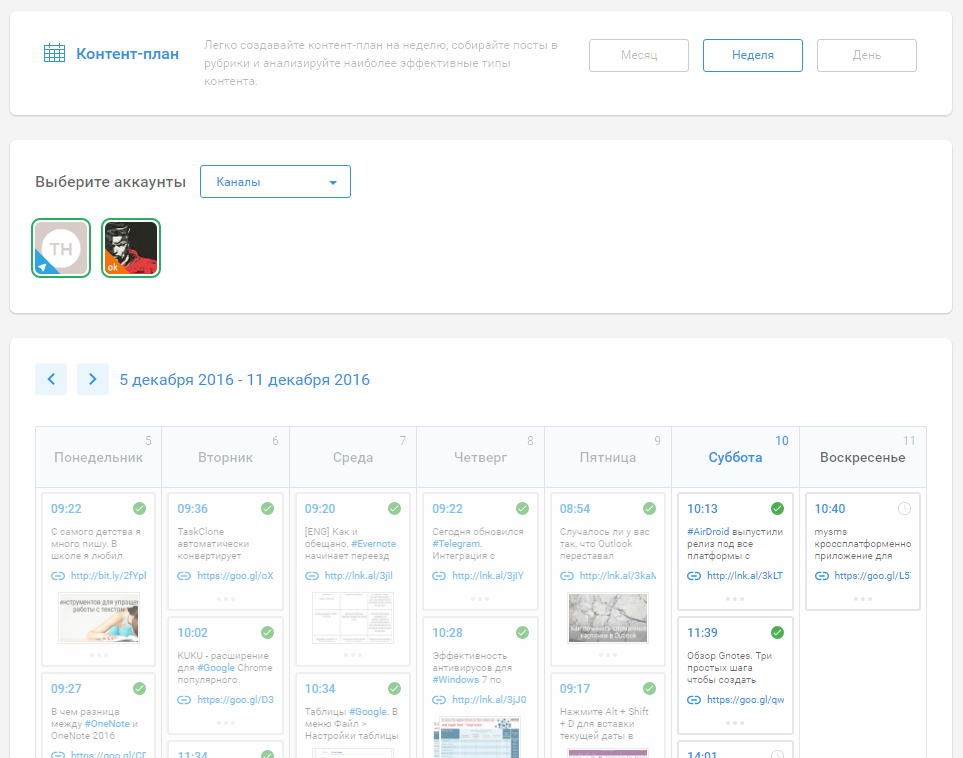Click published checkmark on Wednesday 09:20 post
This screenshot has height=758, width=963.
(x=394, y=509)
